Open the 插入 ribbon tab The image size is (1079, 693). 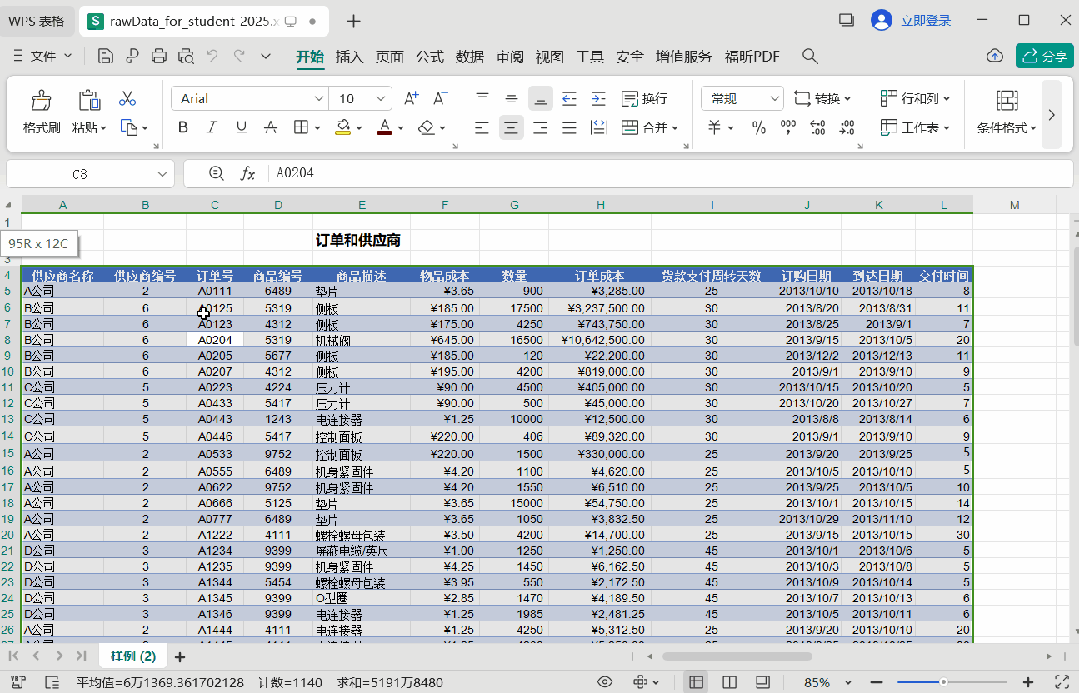pos(350,56)
